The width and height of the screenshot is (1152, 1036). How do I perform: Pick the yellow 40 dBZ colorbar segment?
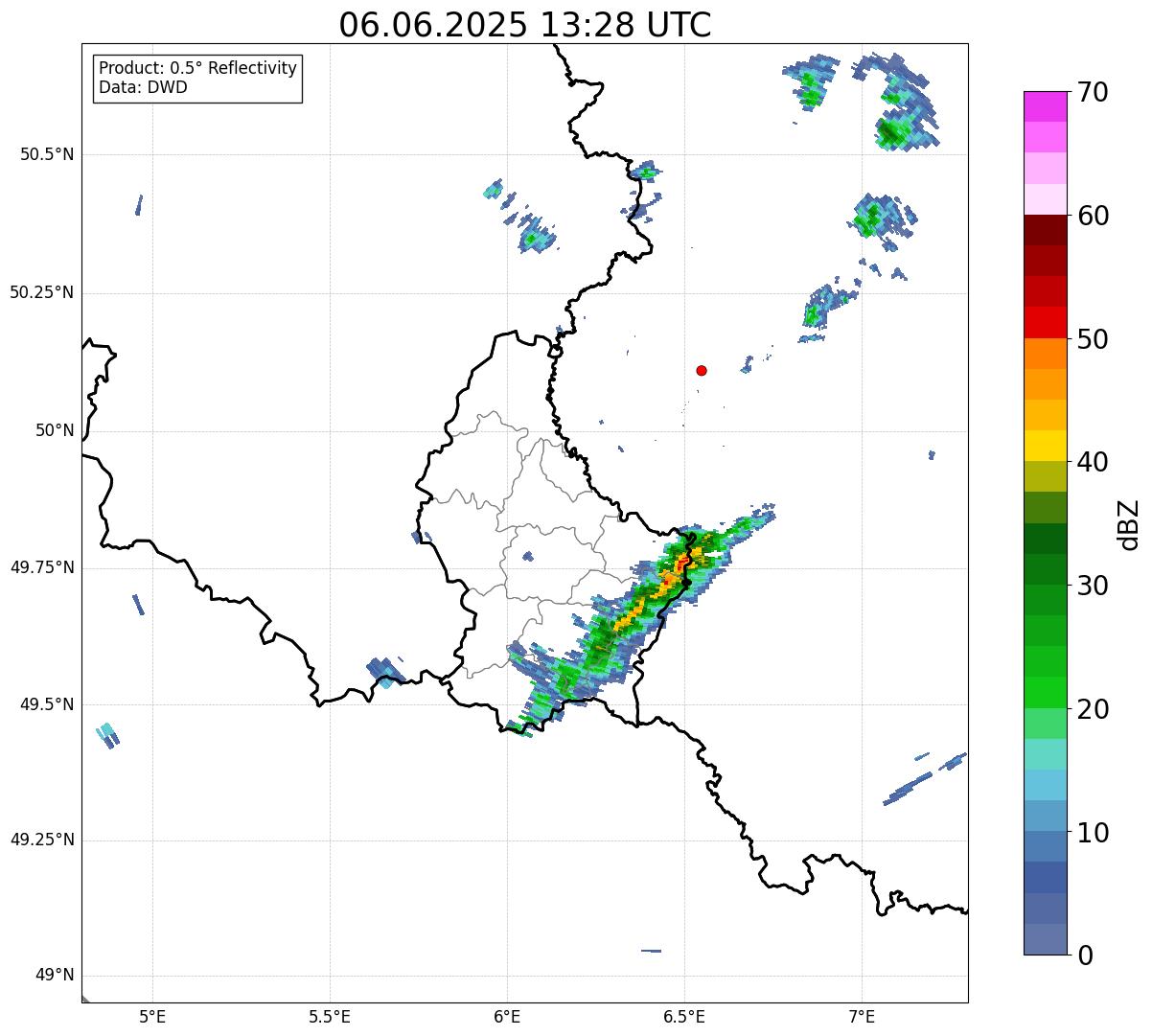[x=1046, y=446]
